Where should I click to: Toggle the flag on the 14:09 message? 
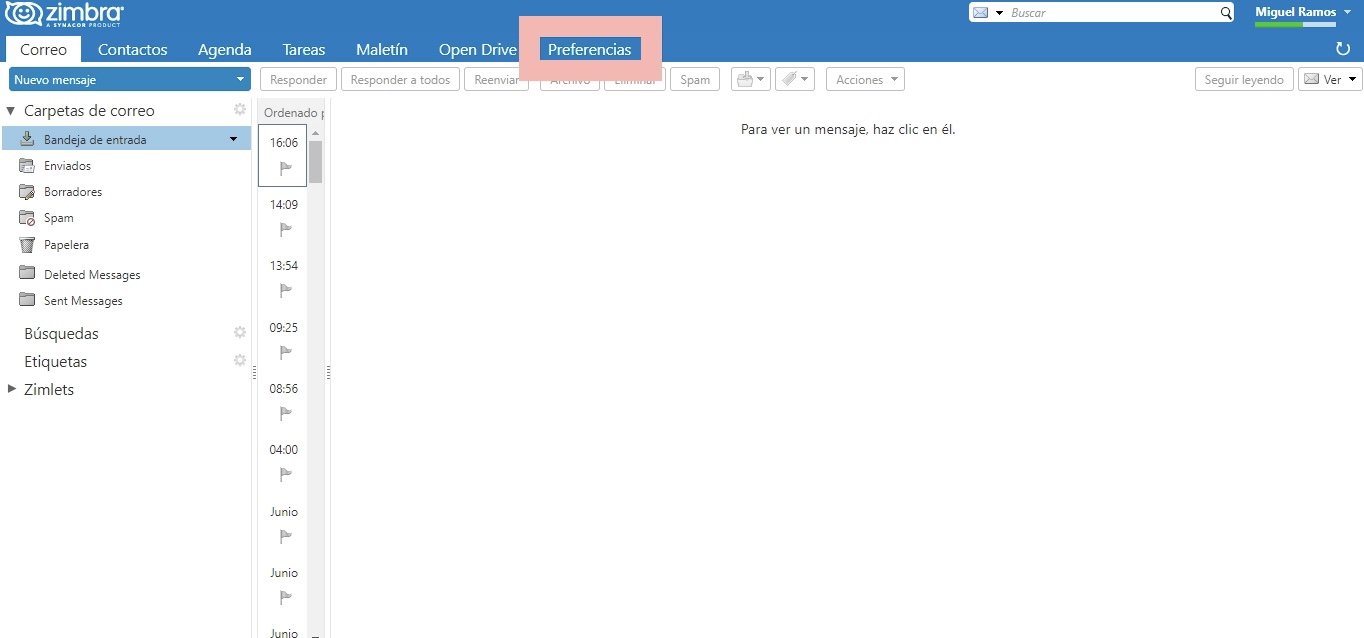click(285, 229)
